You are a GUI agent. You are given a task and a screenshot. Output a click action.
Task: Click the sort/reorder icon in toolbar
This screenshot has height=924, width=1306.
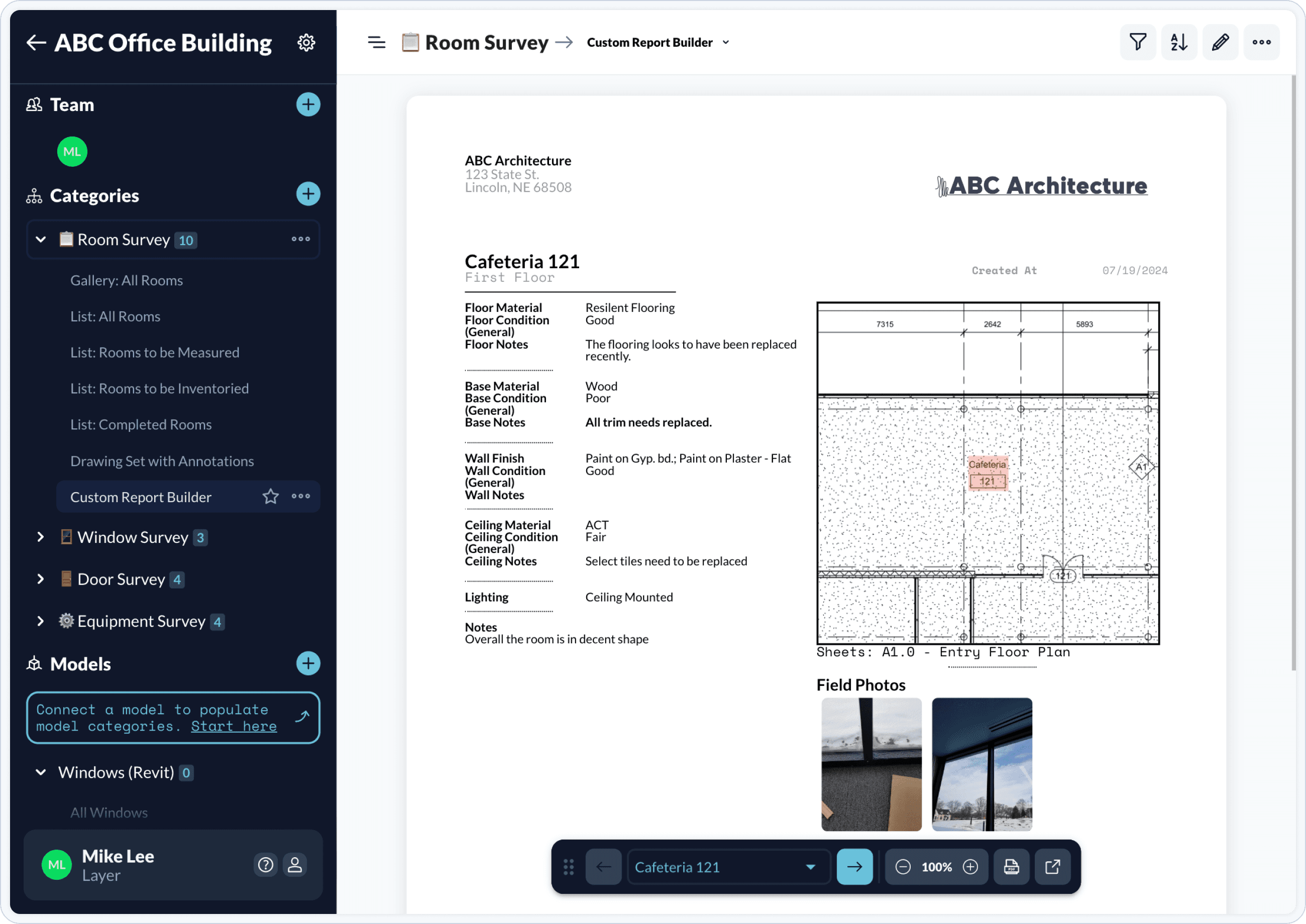[1178, 42]
